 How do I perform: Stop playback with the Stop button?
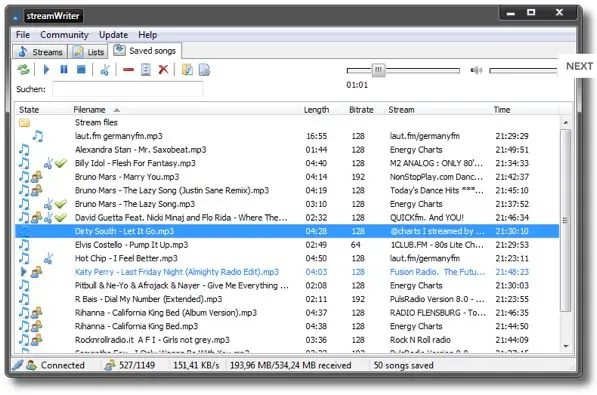[x=81, y=70]
